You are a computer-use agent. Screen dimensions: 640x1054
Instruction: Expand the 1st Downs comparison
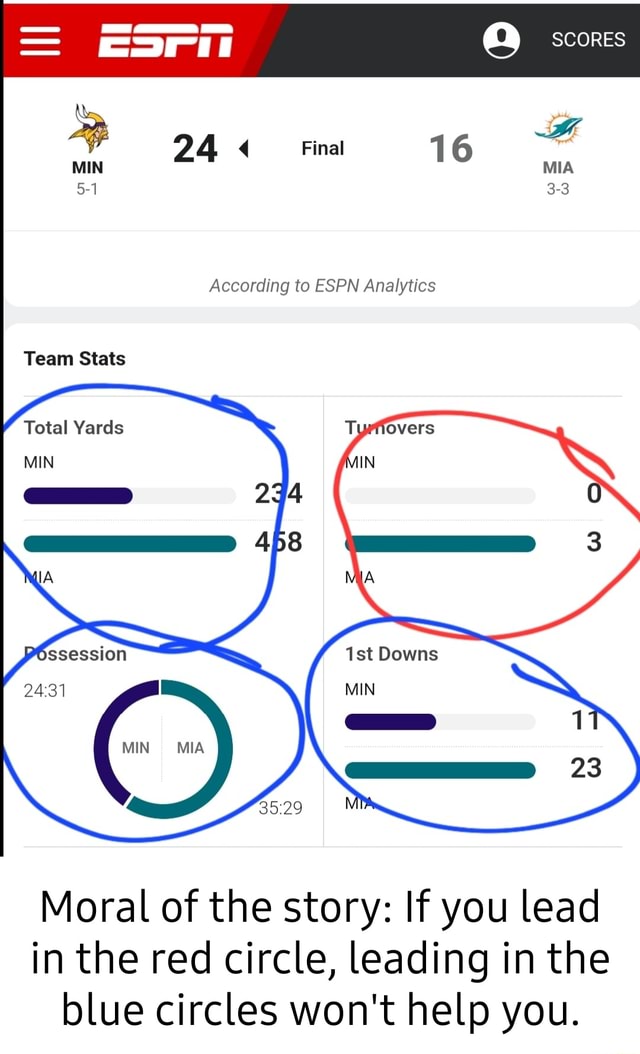point(392,654)
